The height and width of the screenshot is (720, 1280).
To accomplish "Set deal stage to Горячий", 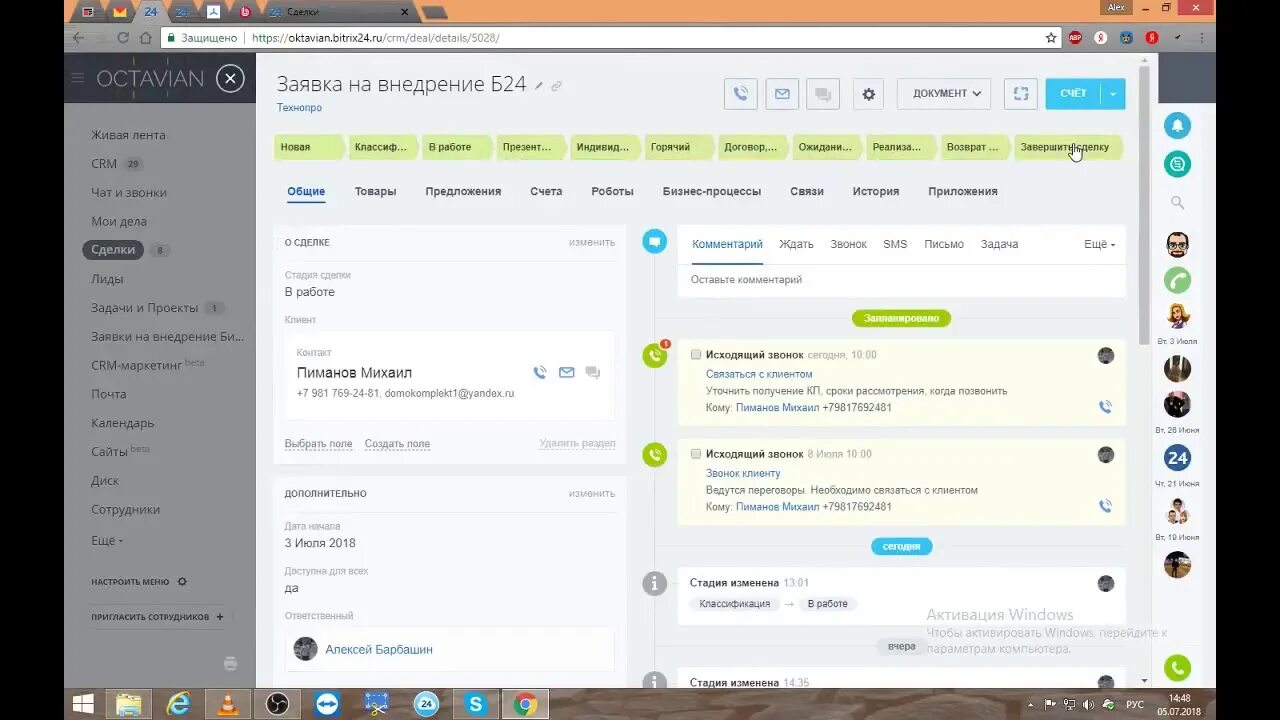I will point(678,147).
